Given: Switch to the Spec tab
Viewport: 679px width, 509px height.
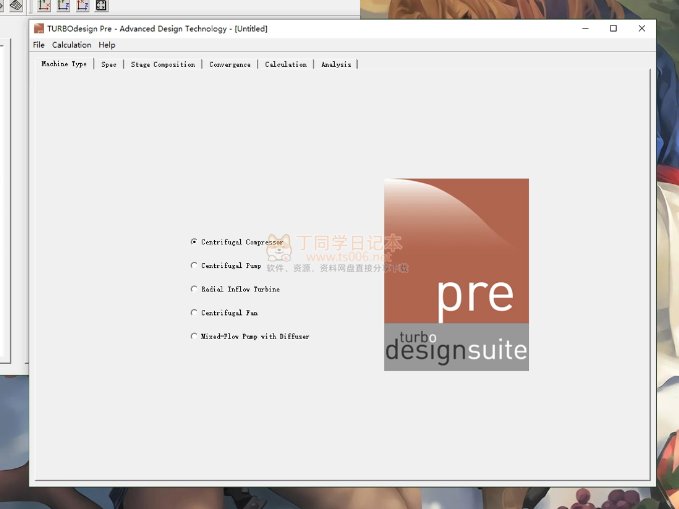Looking at the screenshot, I should (109, 64).
